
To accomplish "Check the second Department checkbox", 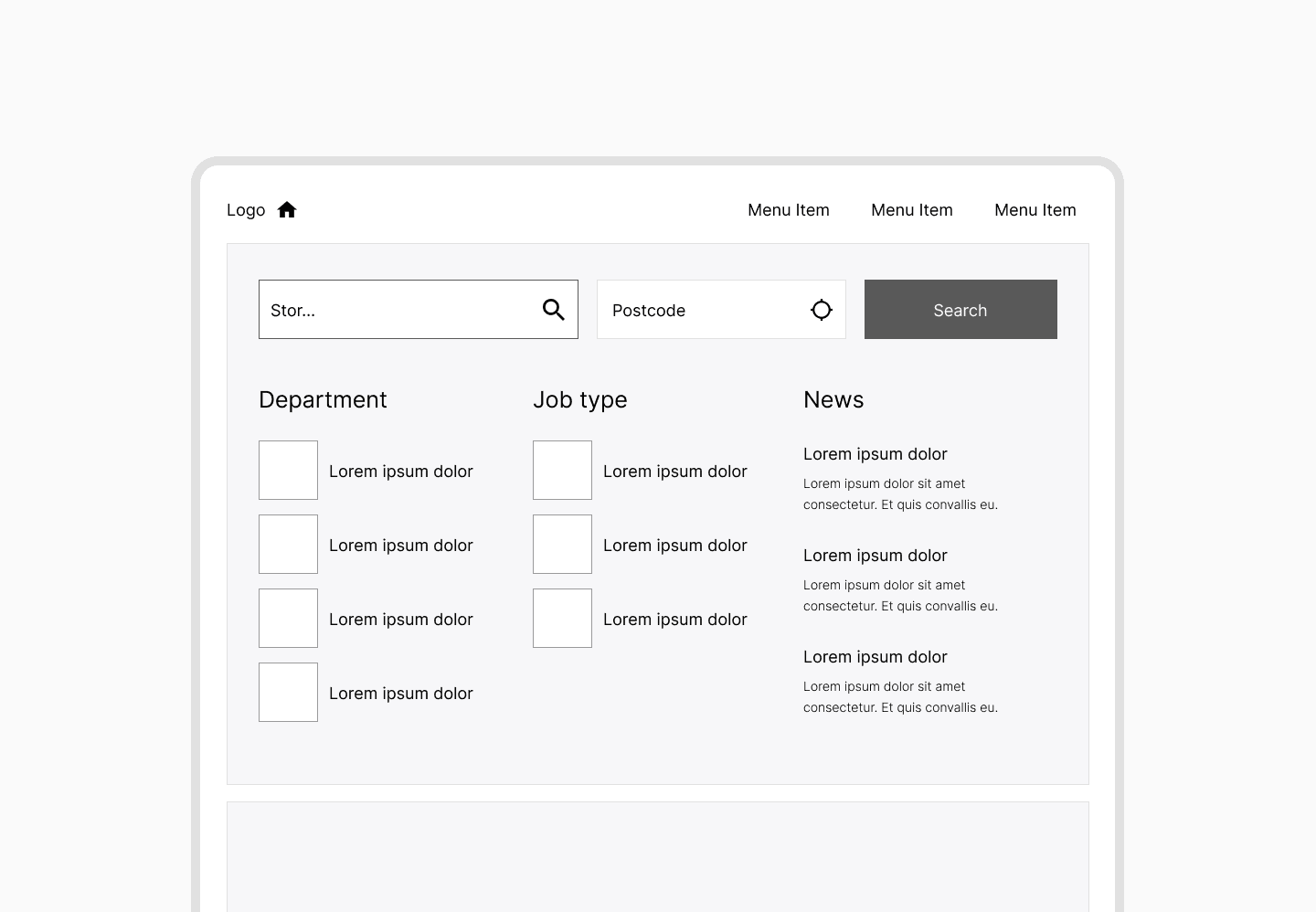I will point(288,545).
